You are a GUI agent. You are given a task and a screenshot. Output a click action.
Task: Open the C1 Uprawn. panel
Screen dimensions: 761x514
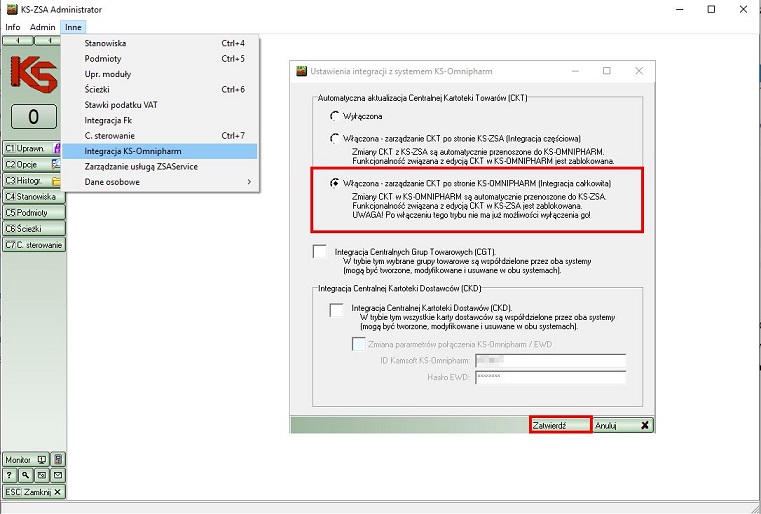(32, 149)
